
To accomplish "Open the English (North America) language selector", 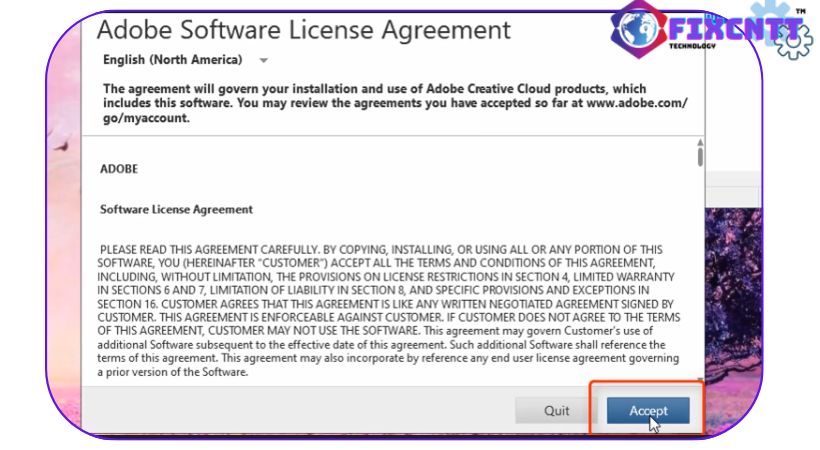I will click(173, 60).
